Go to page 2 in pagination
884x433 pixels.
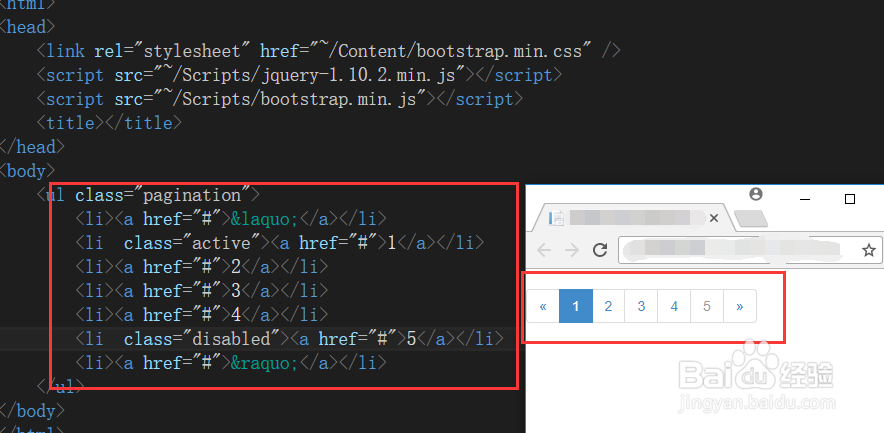click(608, 307)
